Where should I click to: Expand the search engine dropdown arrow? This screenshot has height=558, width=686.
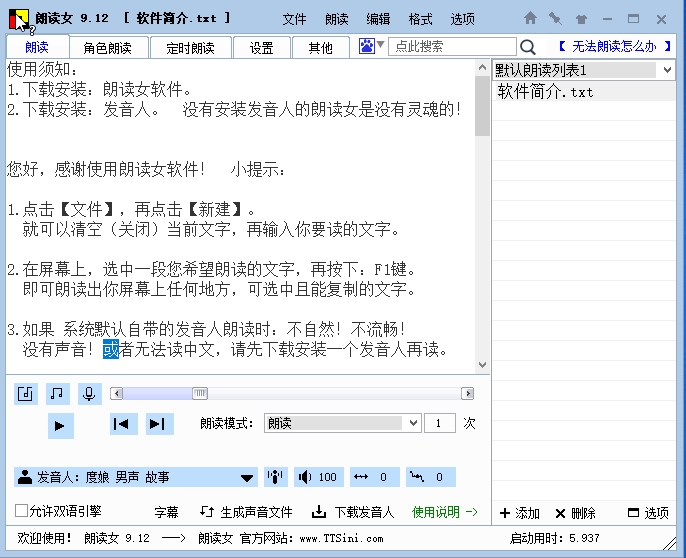coord(380,44)
